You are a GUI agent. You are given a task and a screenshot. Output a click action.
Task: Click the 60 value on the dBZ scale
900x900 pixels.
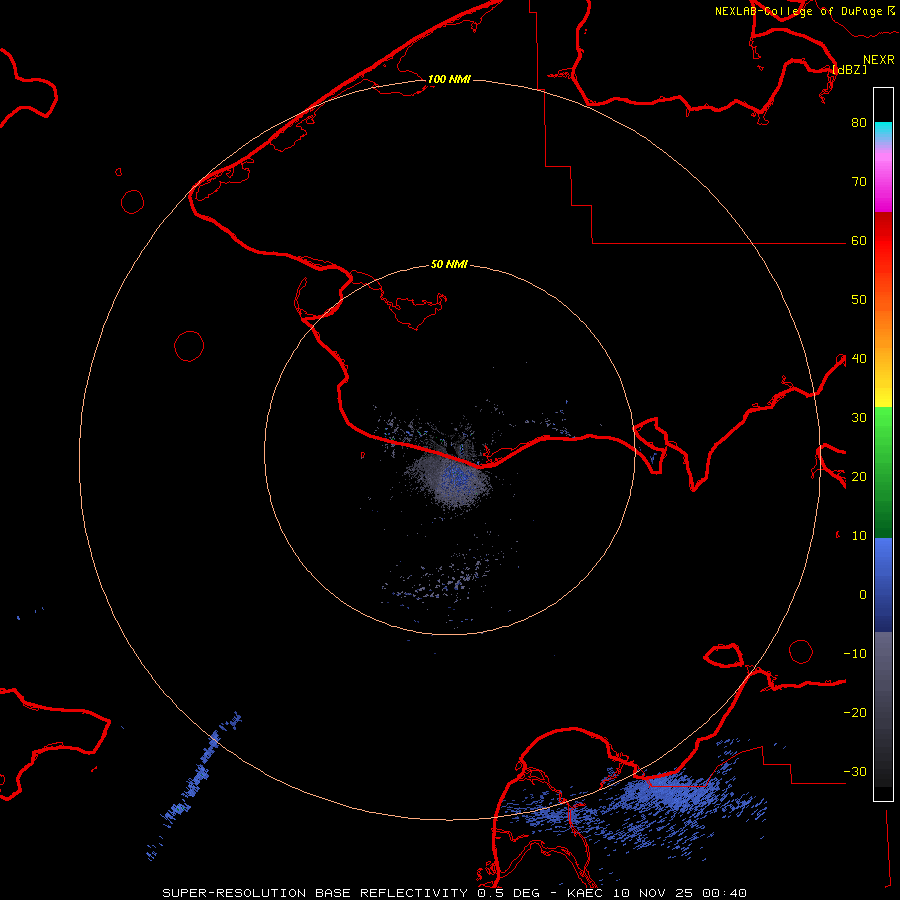859,240
